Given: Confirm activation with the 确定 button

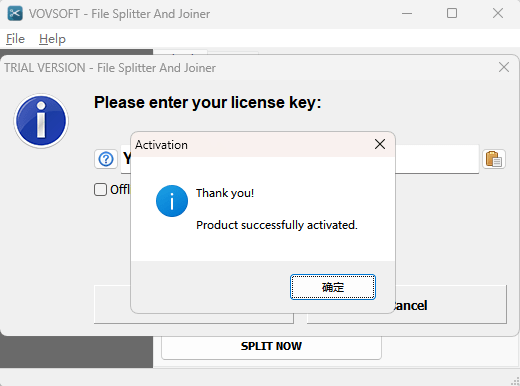Looking at the screenshot, I should point(333,287).
